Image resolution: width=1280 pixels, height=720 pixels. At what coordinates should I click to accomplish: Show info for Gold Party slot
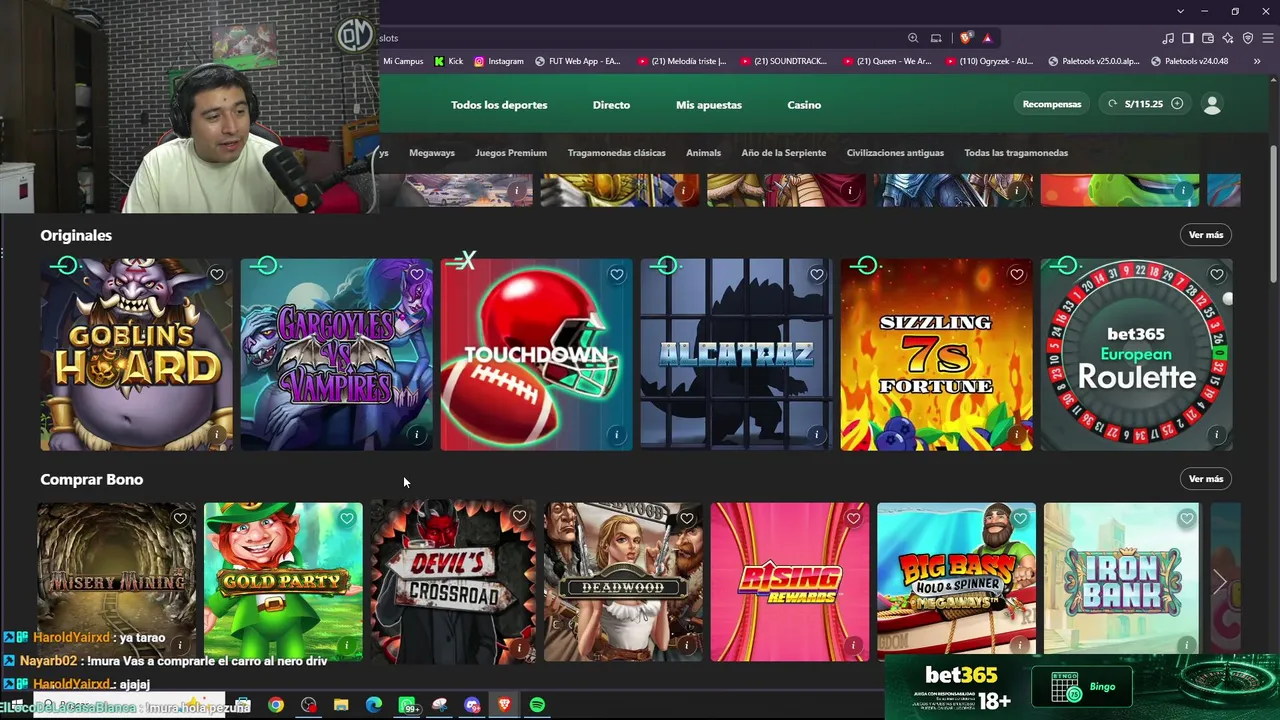[347, 645]
